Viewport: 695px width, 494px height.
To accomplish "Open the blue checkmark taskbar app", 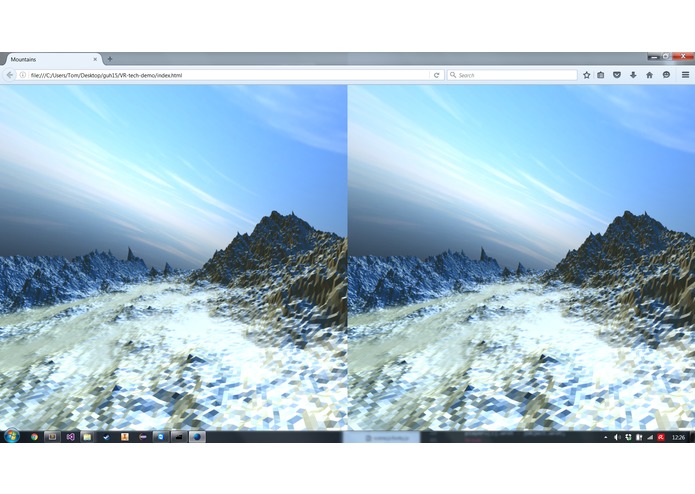I will click(x=106, y=437).
